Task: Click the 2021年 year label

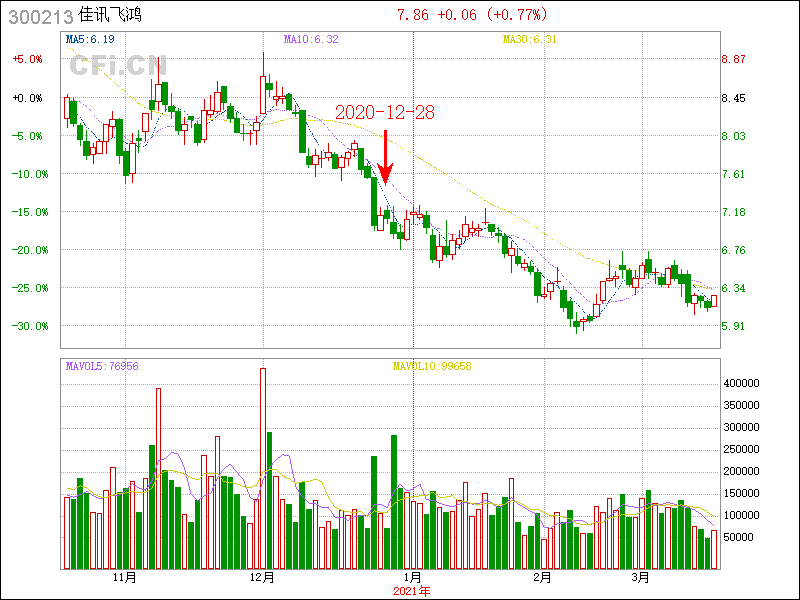Action: tap(412, 591)
